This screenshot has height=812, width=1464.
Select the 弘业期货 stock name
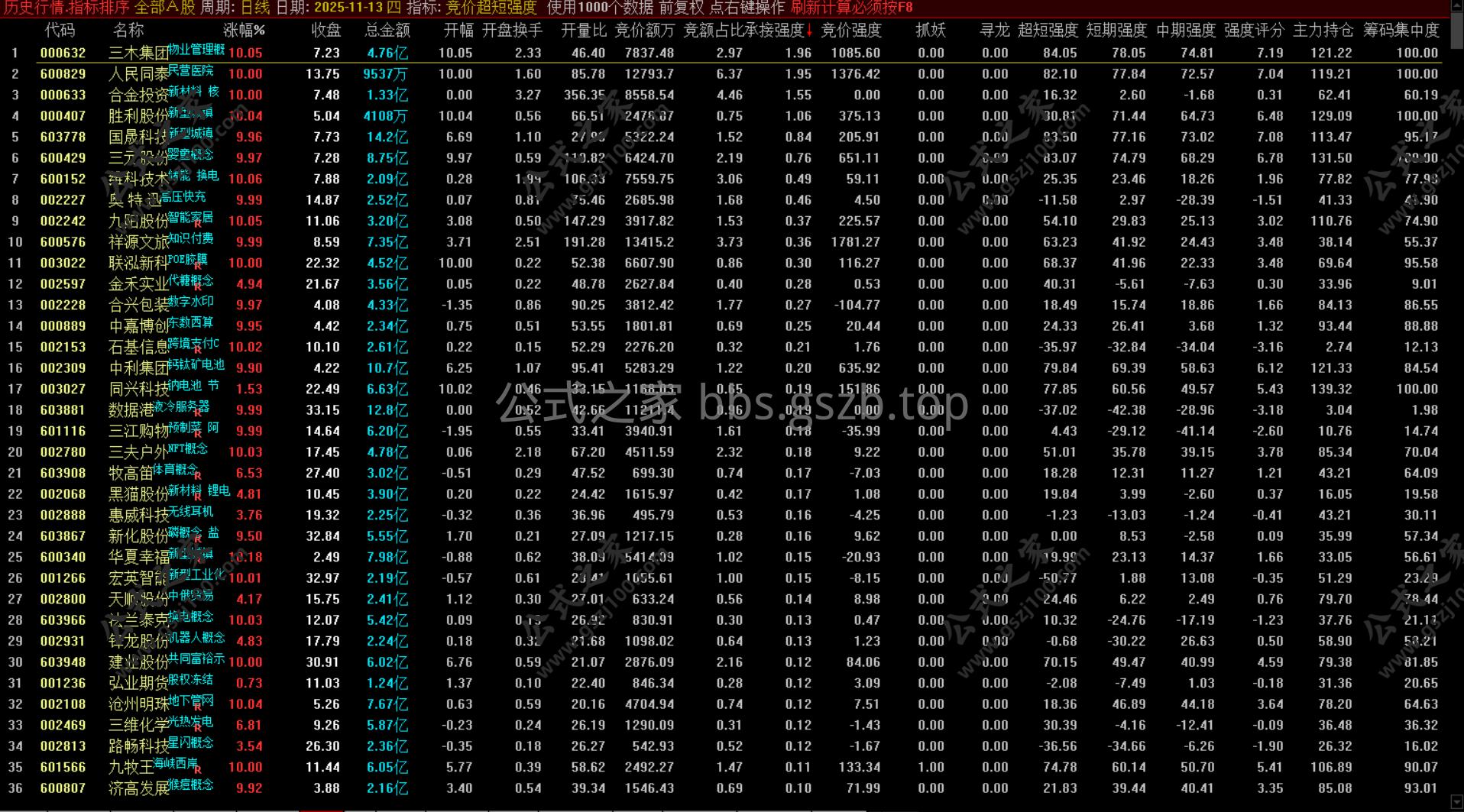(138, 684)
